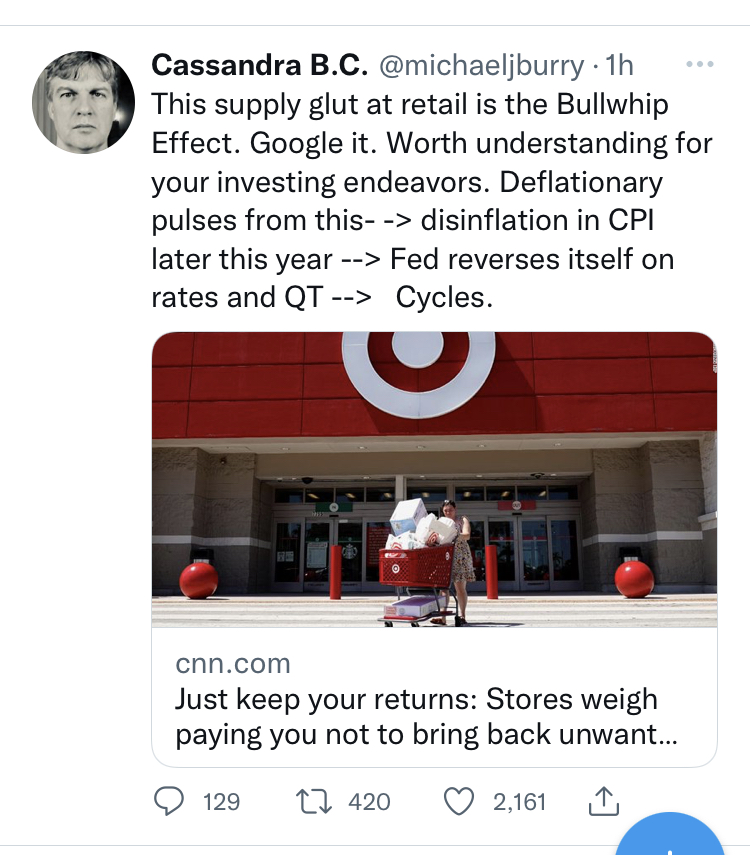Image resolution: width=750 pixels, height=855 pixels.
Task: Like the tweet with the heart icon
Action: (x=457, y=801)
